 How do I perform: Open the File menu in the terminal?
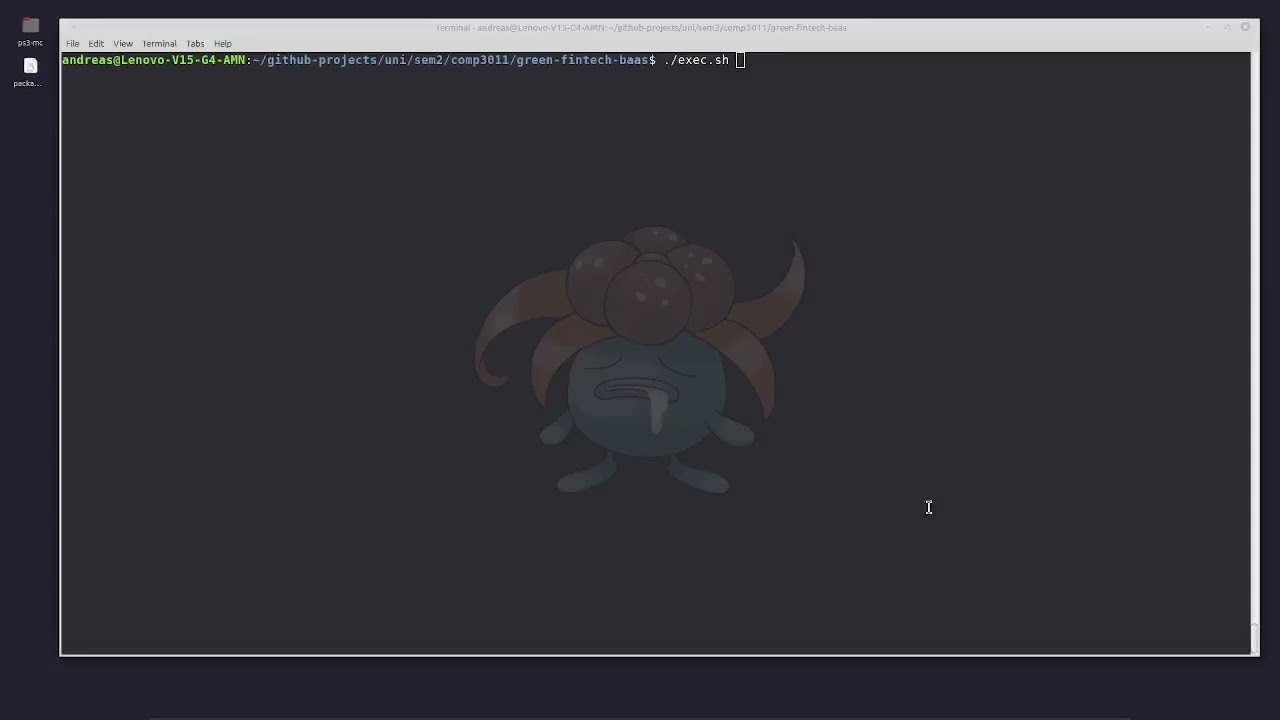tap(73, 44)
